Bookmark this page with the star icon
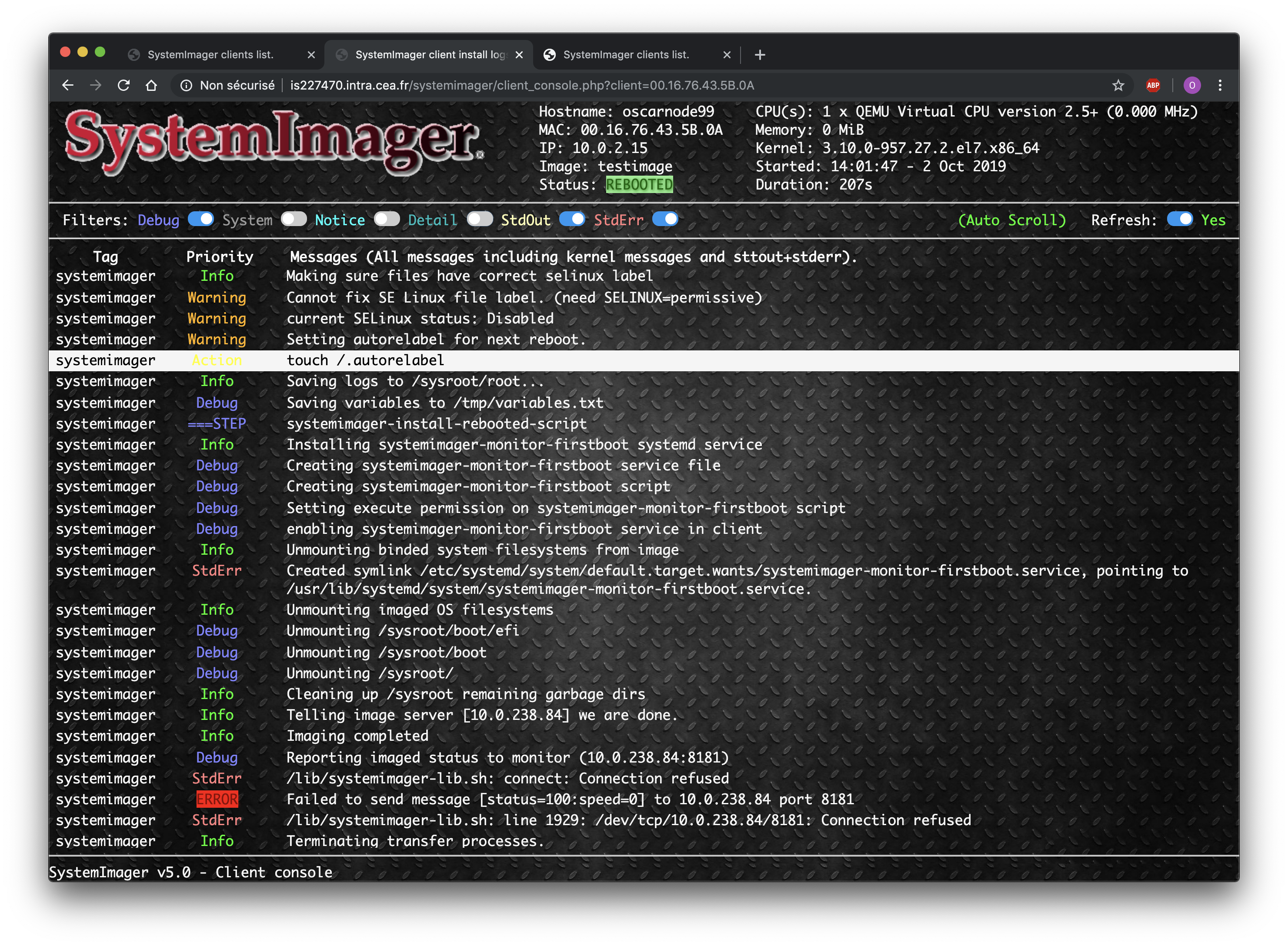The width and height of the screenshot is (1288, 946). (x=1118, y=85)
